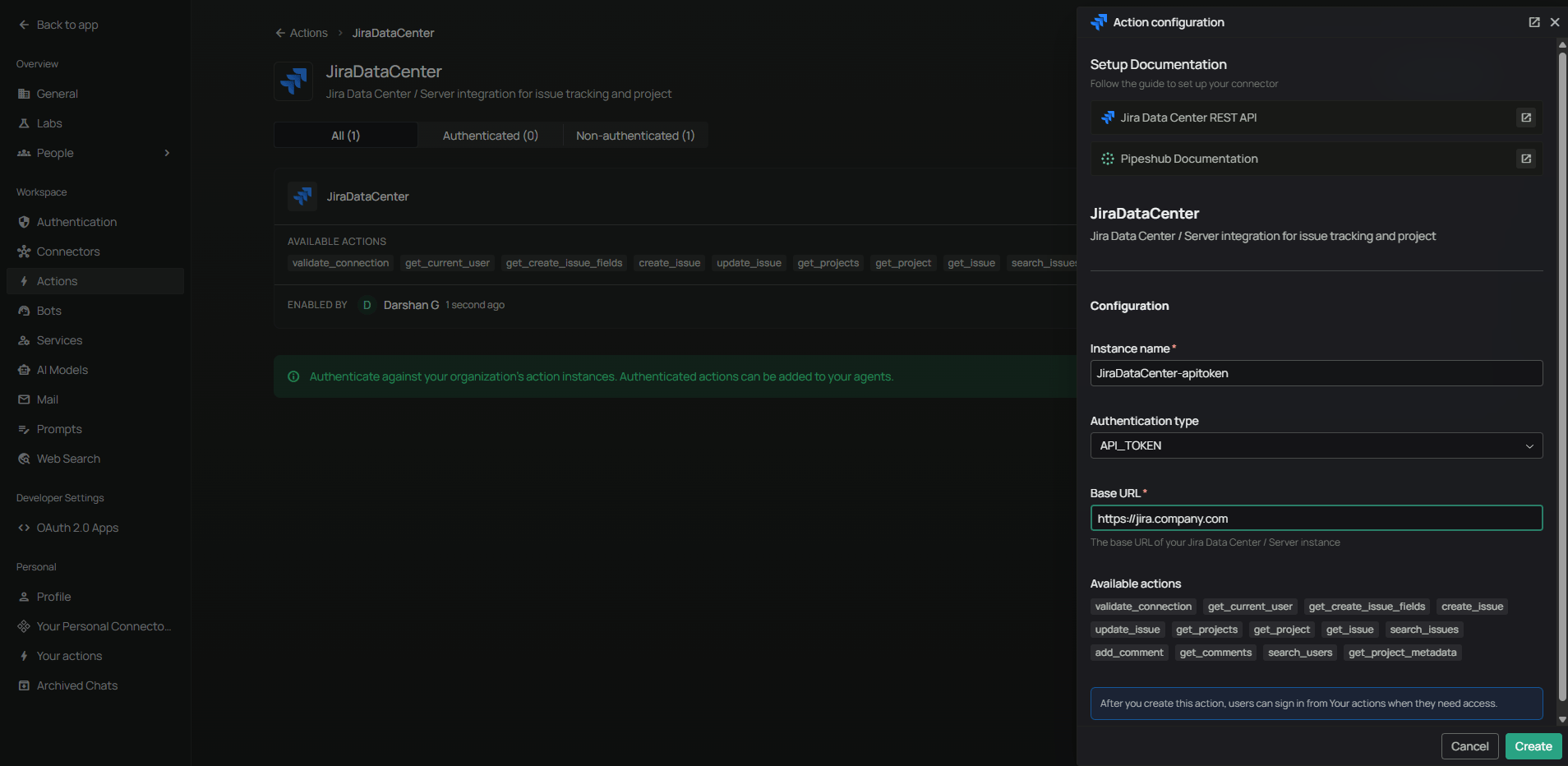The image size is (1568, 766).
Task: Click get_current_user tag in JiraDataCenter card
Action: point(447,263)
